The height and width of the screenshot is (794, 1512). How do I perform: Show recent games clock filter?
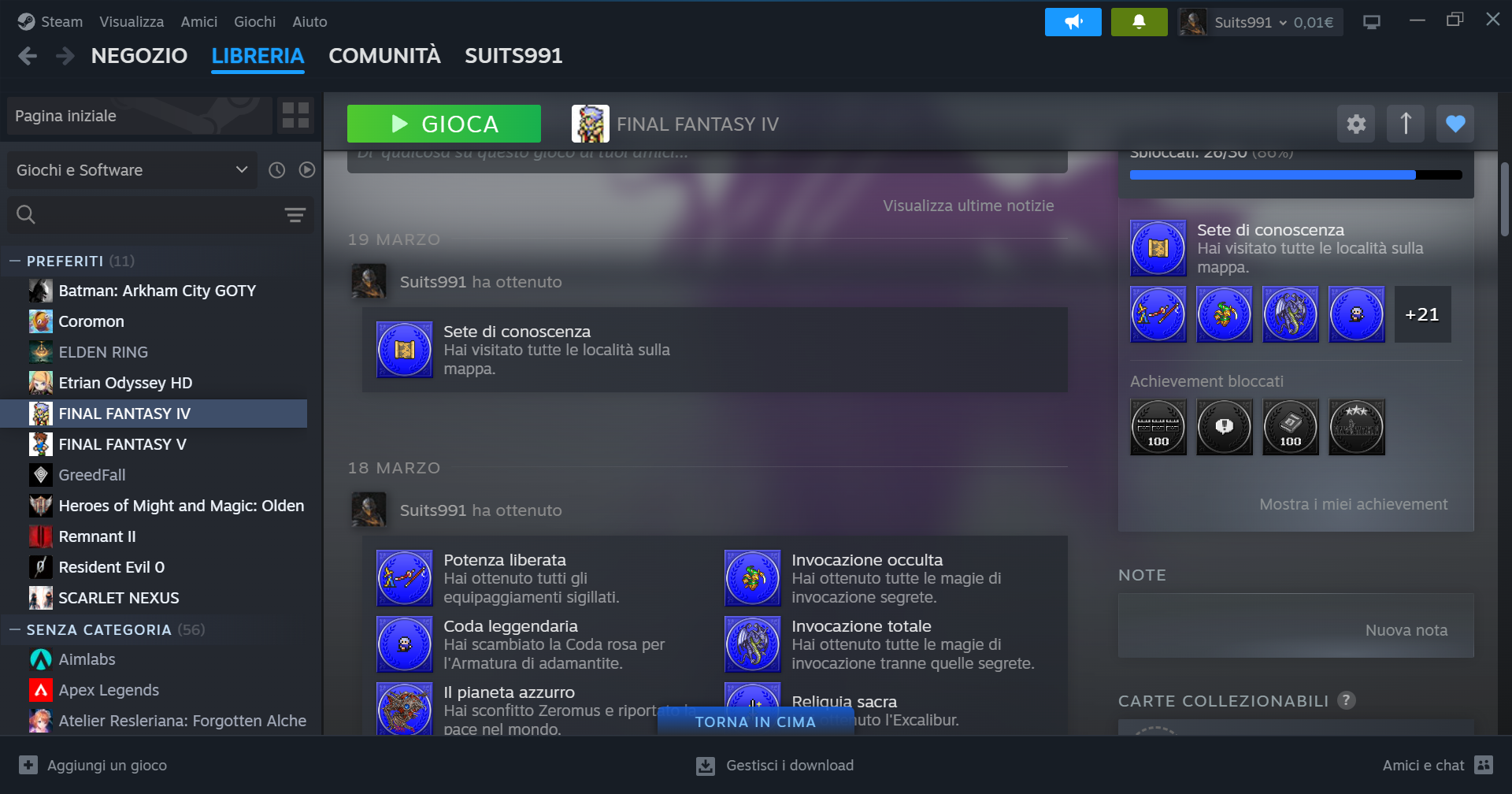276,170
